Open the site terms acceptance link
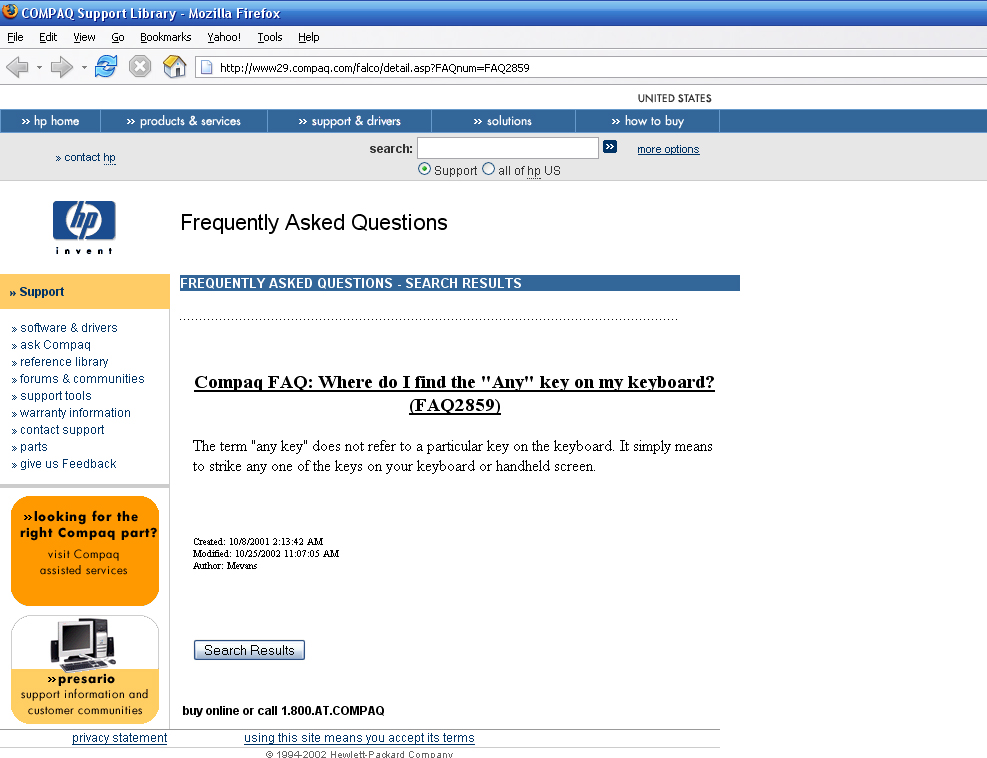The image size is (987, 758). [x=359, y=738]
